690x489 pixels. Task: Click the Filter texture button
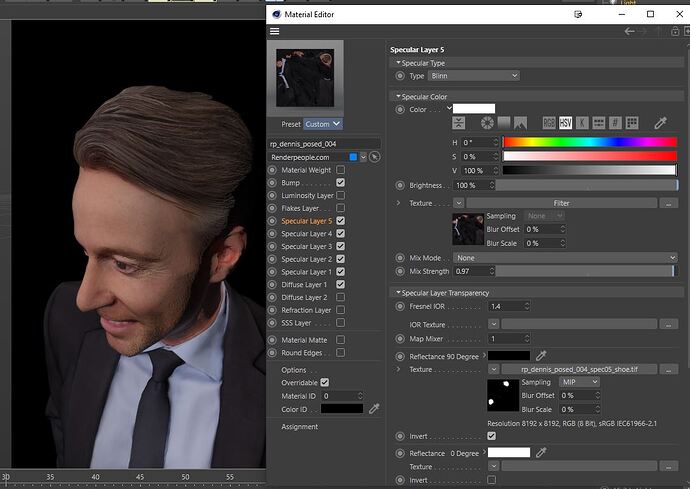tap(562, 203)
